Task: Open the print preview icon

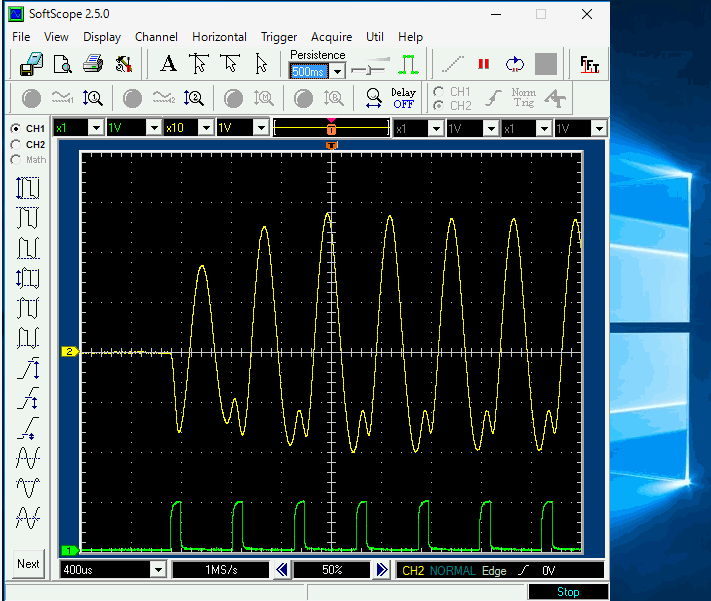Action: (62, 65)
